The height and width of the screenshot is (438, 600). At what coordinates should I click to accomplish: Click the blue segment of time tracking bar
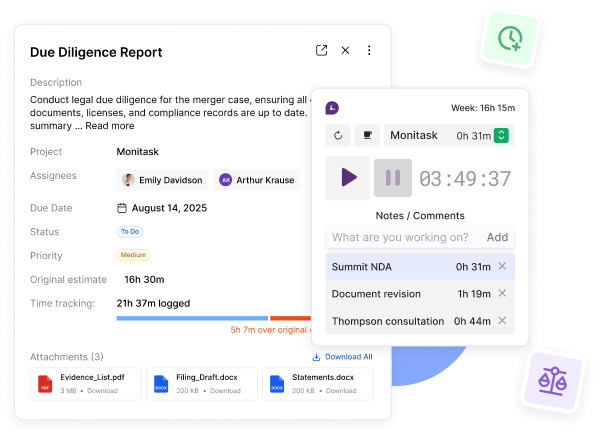point(192,318)
